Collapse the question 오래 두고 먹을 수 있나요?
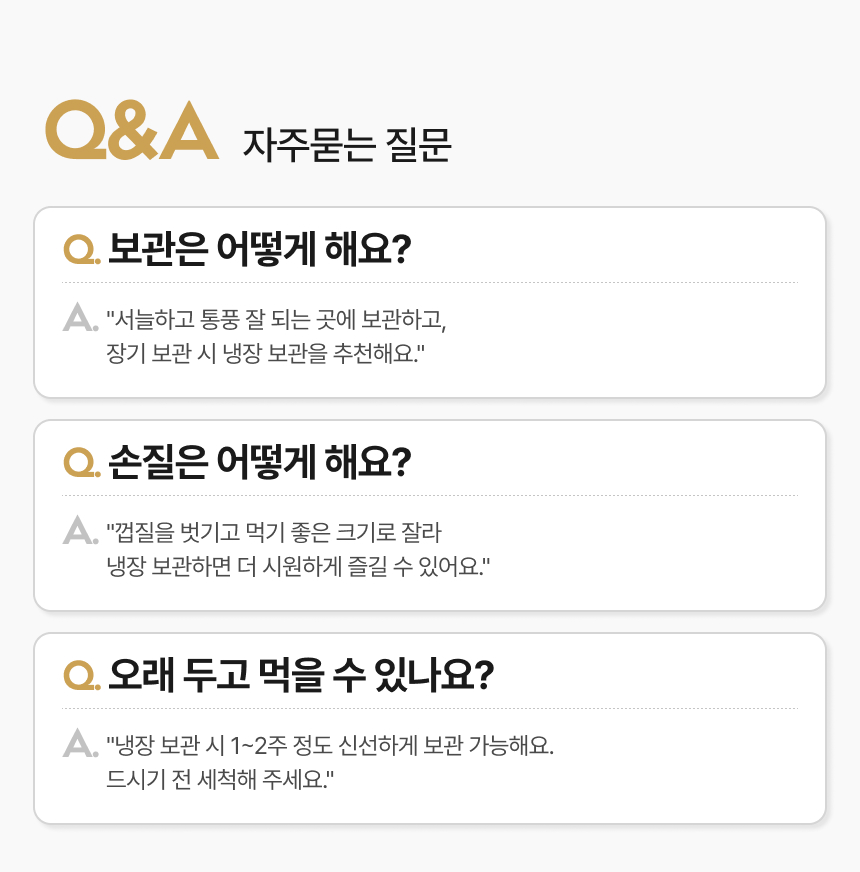 tap(301, 674)
